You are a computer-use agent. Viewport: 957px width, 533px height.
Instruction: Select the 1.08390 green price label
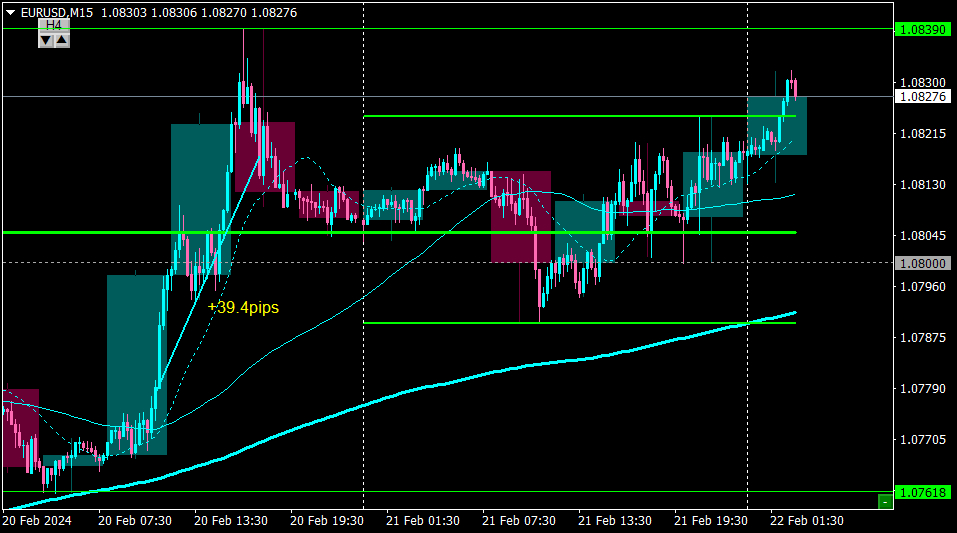point(923,29)
